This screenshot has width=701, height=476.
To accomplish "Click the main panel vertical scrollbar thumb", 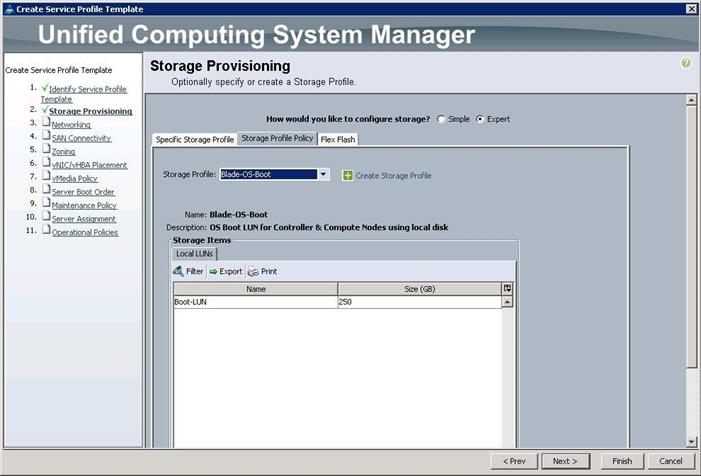I will tap(691, 237).
